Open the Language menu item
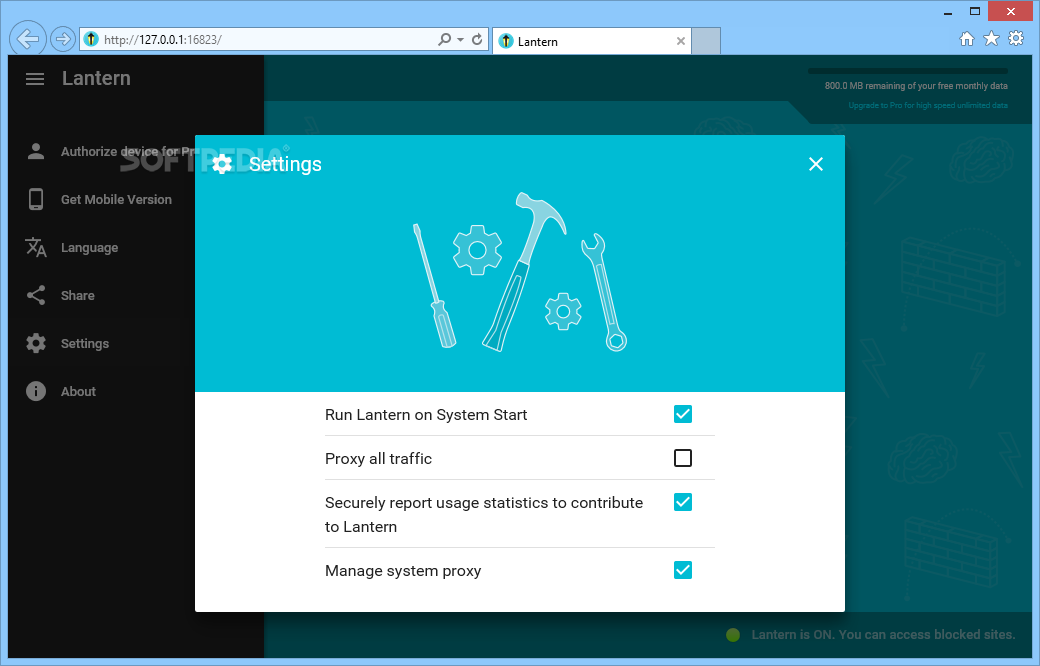Image resolution: width=1040 pixels, height=666 pixels. pos(90,247)
